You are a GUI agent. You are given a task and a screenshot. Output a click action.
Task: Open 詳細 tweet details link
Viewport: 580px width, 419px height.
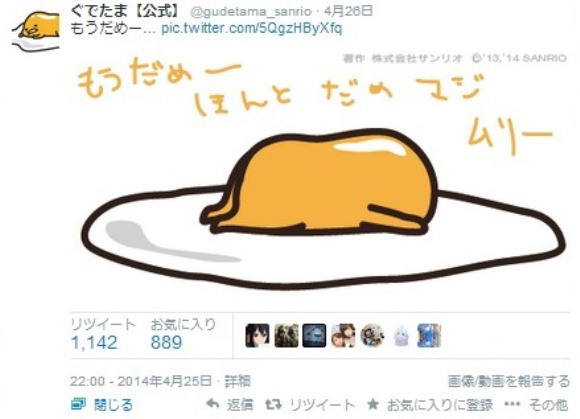tap(238, 381)
